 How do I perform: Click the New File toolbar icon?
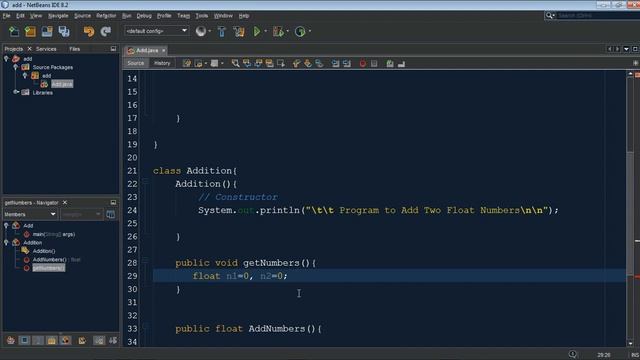coord(14,31)
